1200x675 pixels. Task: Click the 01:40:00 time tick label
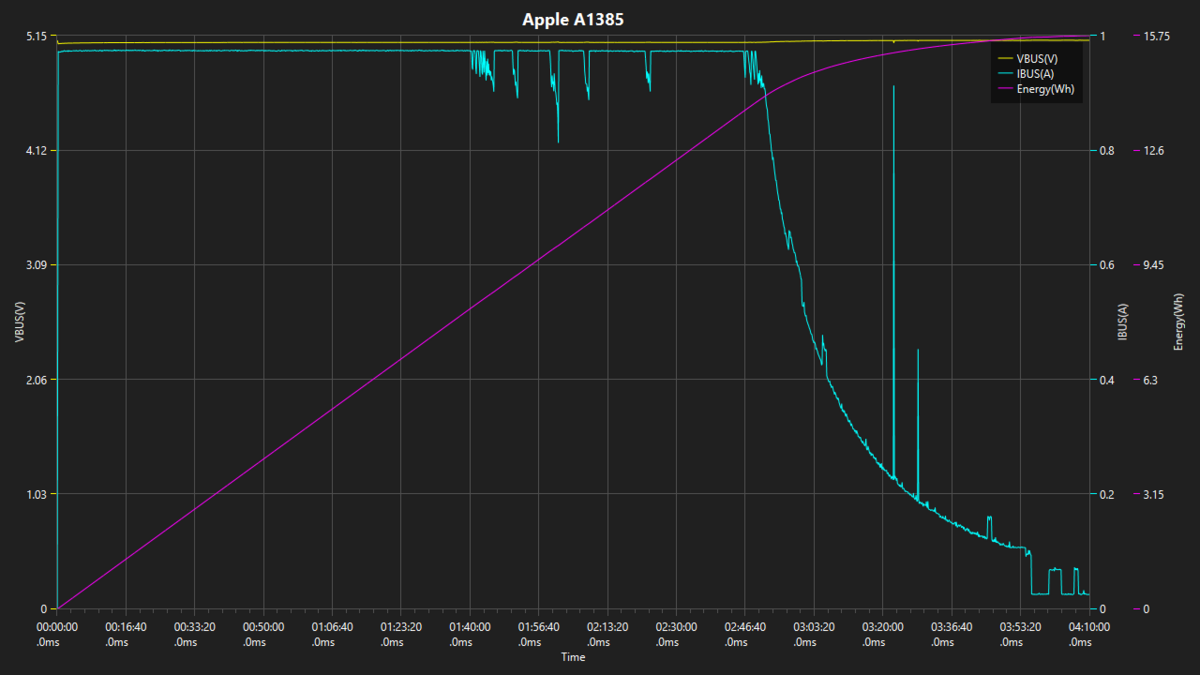470,627
